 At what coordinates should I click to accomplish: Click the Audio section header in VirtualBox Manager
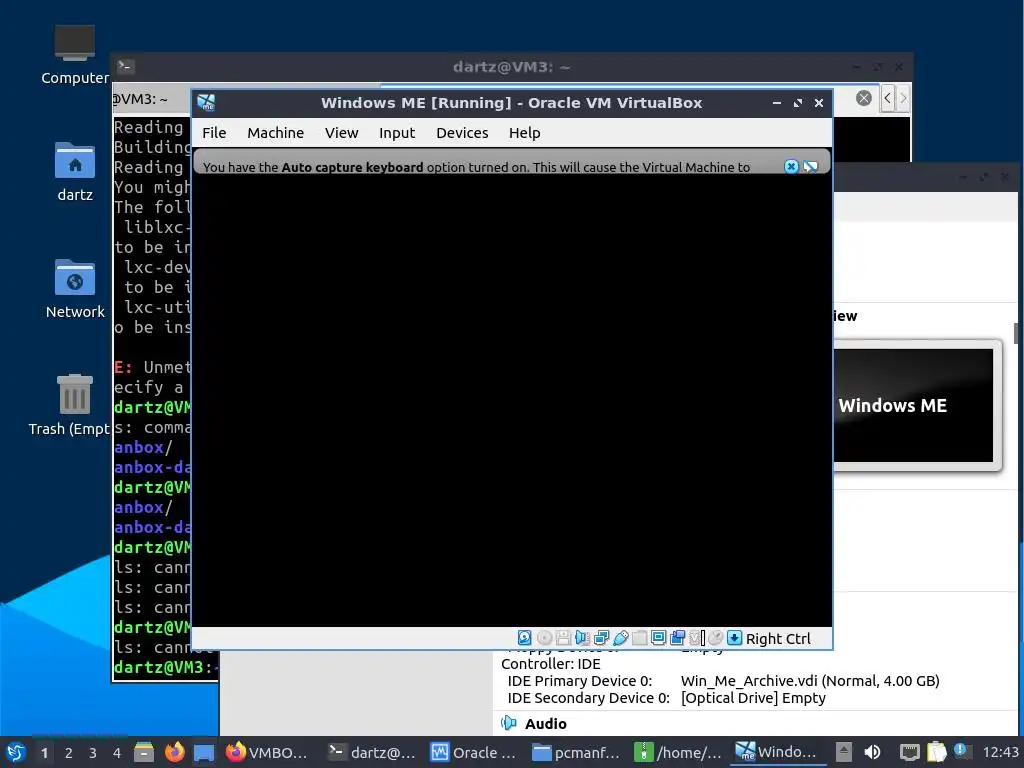[545, 724]
